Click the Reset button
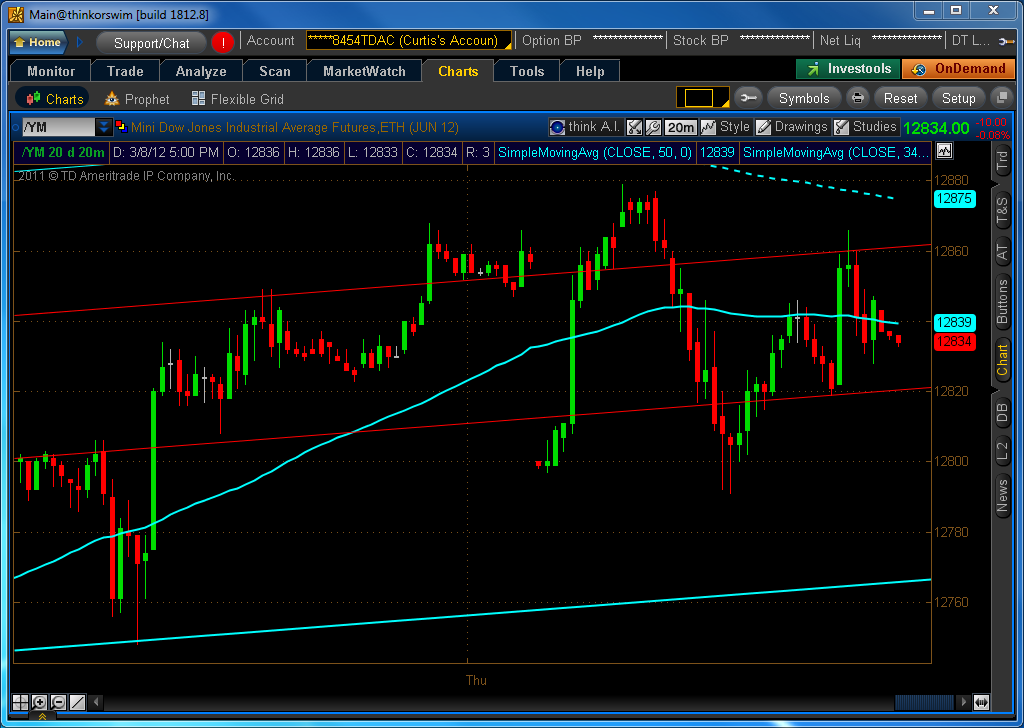 [x=901, y=98]
